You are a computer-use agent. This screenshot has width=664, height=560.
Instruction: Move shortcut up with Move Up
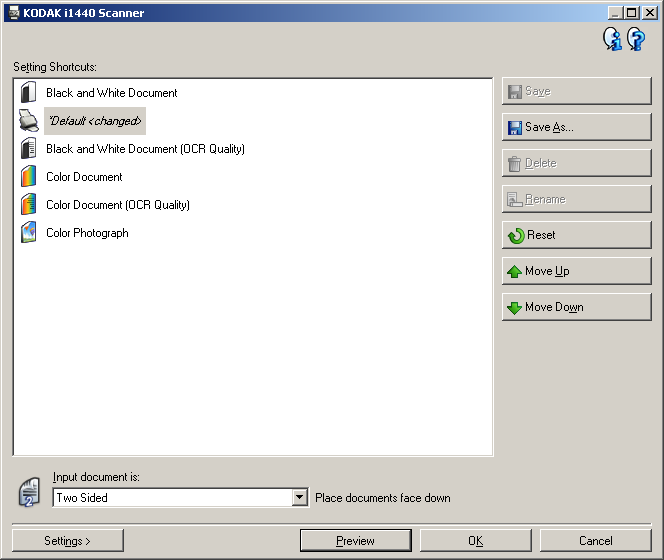point(576,271)
